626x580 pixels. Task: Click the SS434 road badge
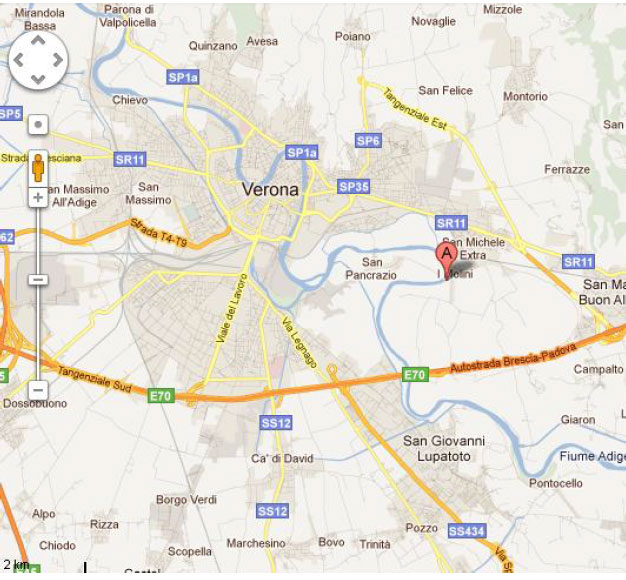[x=466, y=531]
